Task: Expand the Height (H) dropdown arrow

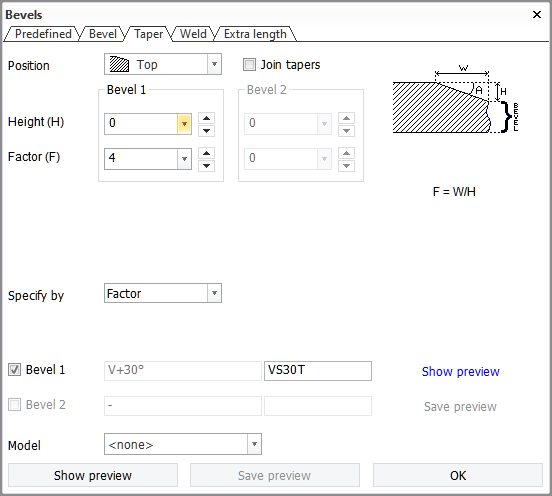Action: [184, 124]
